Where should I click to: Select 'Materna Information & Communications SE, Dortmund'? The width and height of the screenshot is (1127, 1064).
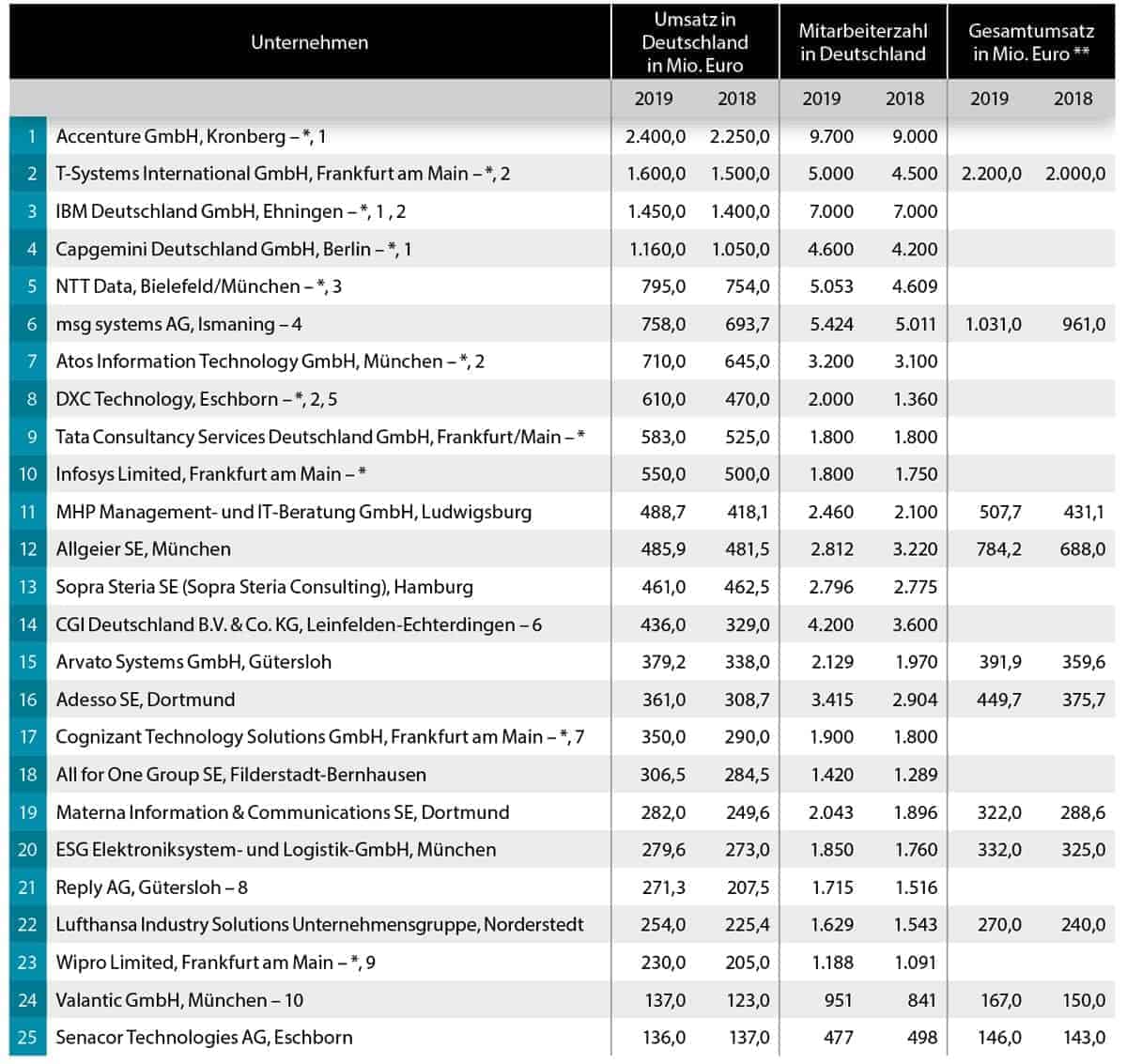282,812
